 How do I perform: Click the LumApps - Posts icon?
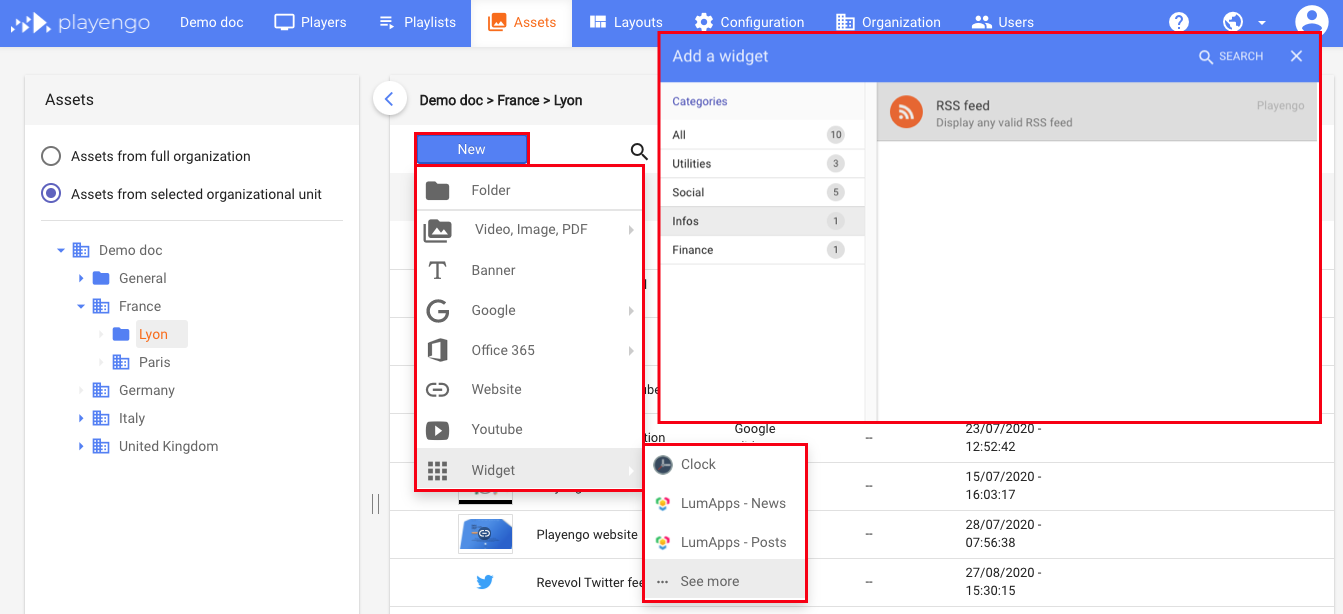tap(662, 542)
